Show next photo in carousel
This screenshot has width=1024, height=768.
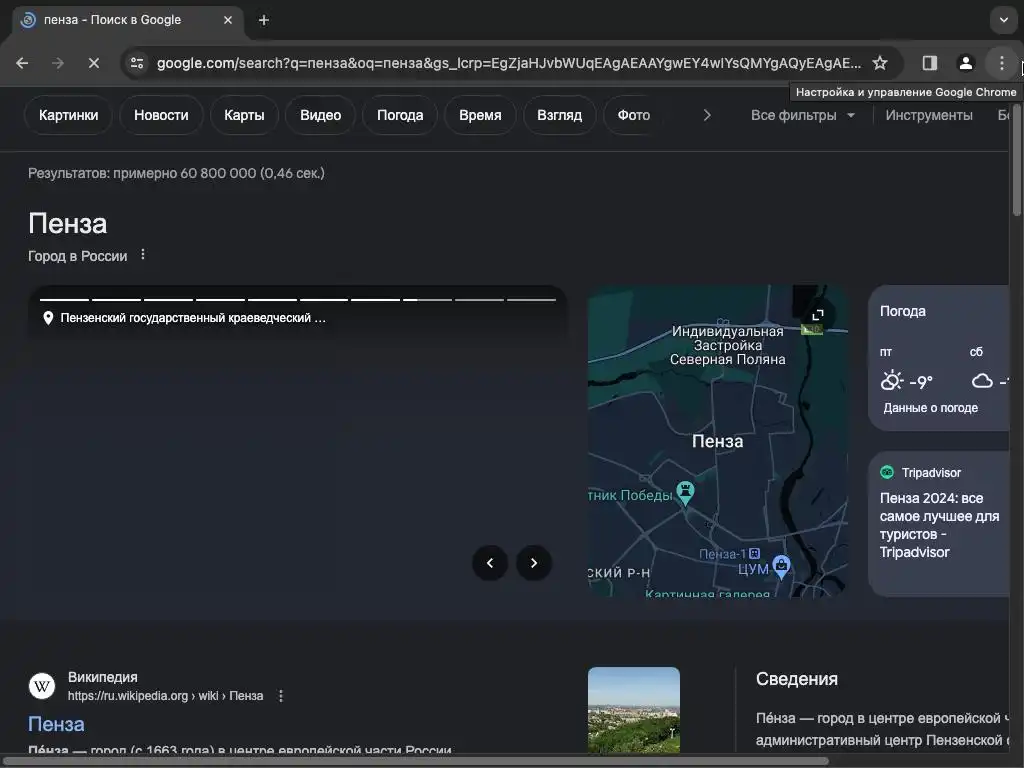coord(534,563)
